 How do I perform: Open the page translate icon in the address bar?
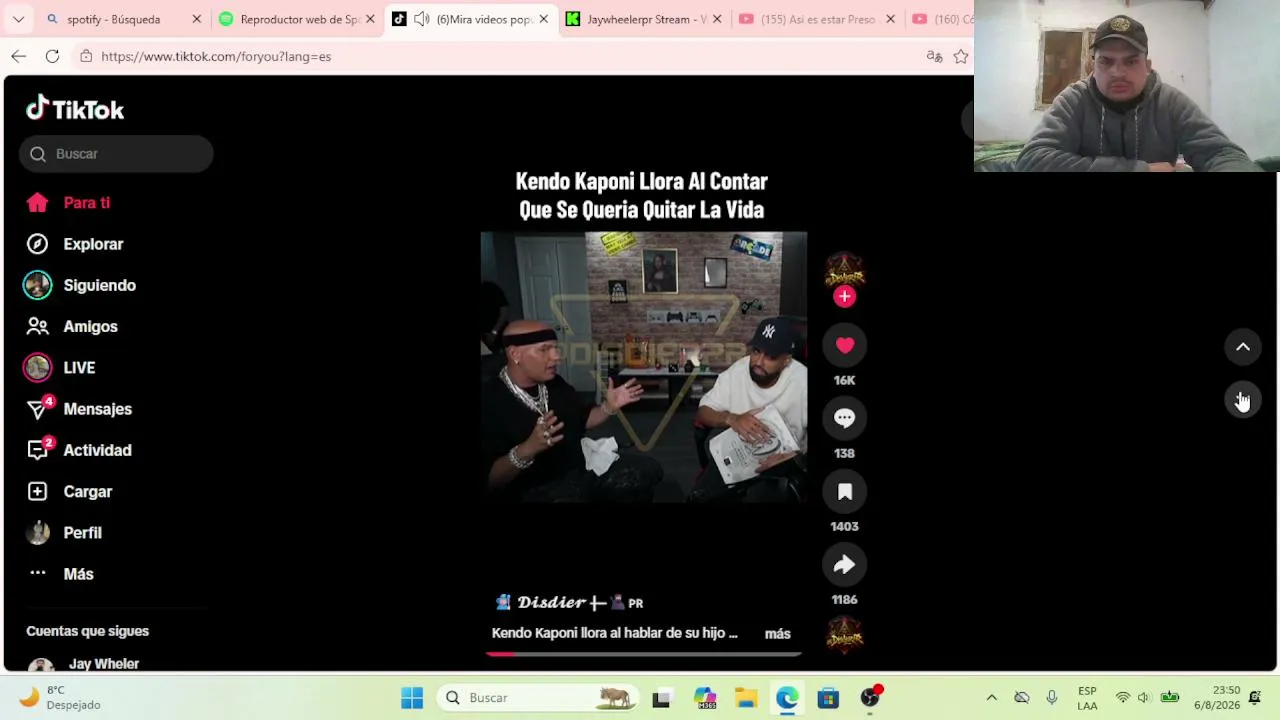[934, 56]
